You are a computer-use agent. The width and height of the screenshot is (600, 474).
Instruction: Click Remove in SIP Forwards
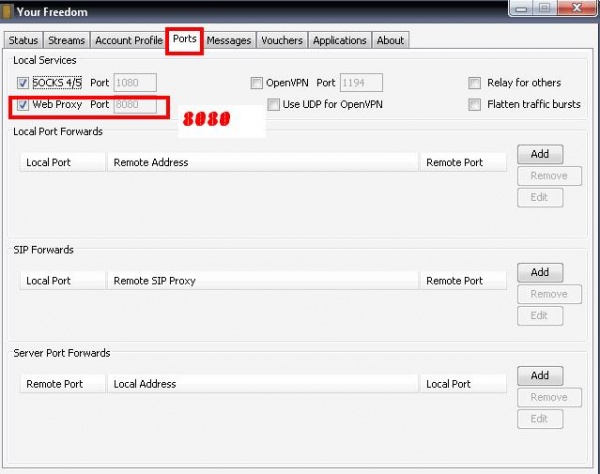point(549,294)
